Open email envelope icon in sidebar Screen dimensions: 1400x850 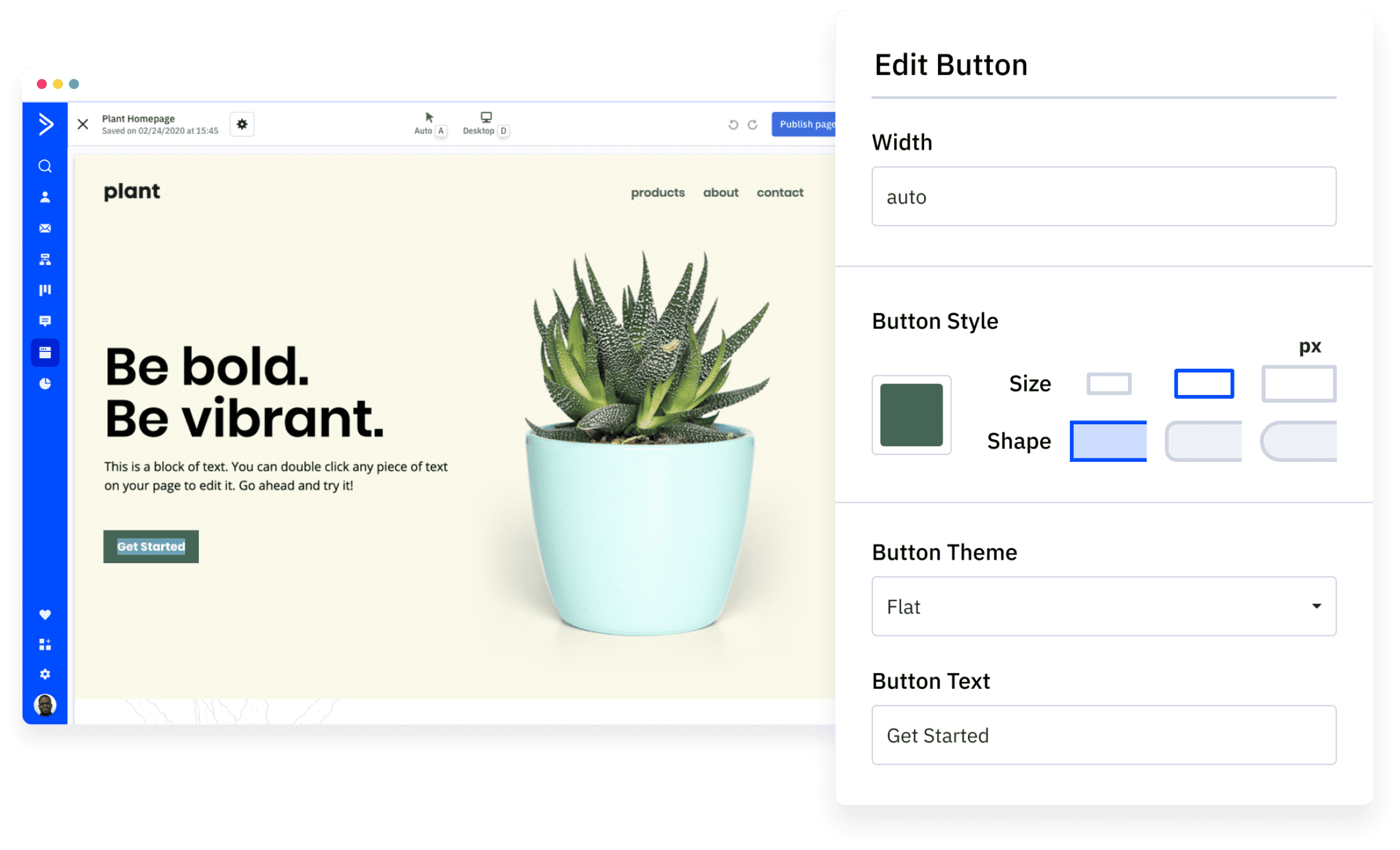[45, 228]
